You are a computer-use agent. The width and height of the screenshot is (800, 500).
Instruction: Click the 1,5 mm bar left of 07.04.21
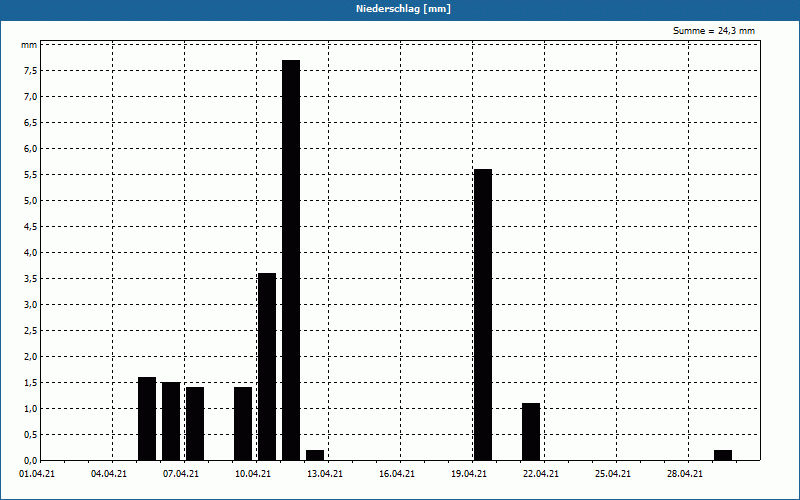point(171,421)
